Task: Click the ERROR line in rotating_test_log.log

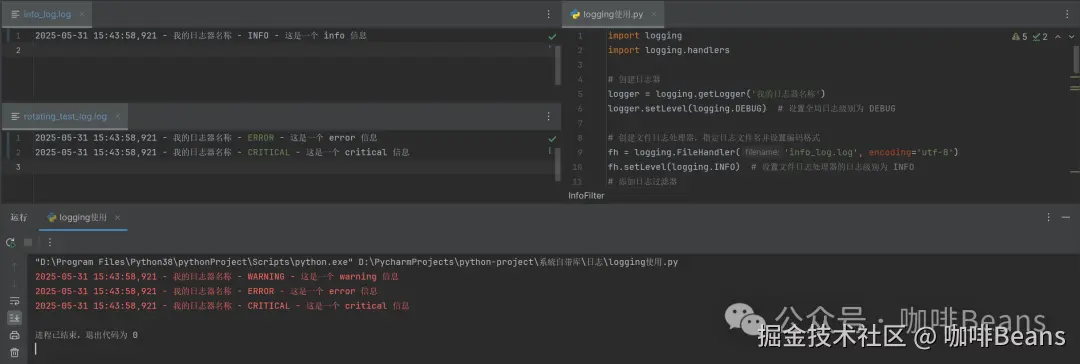Action: [x=207, y=138]
